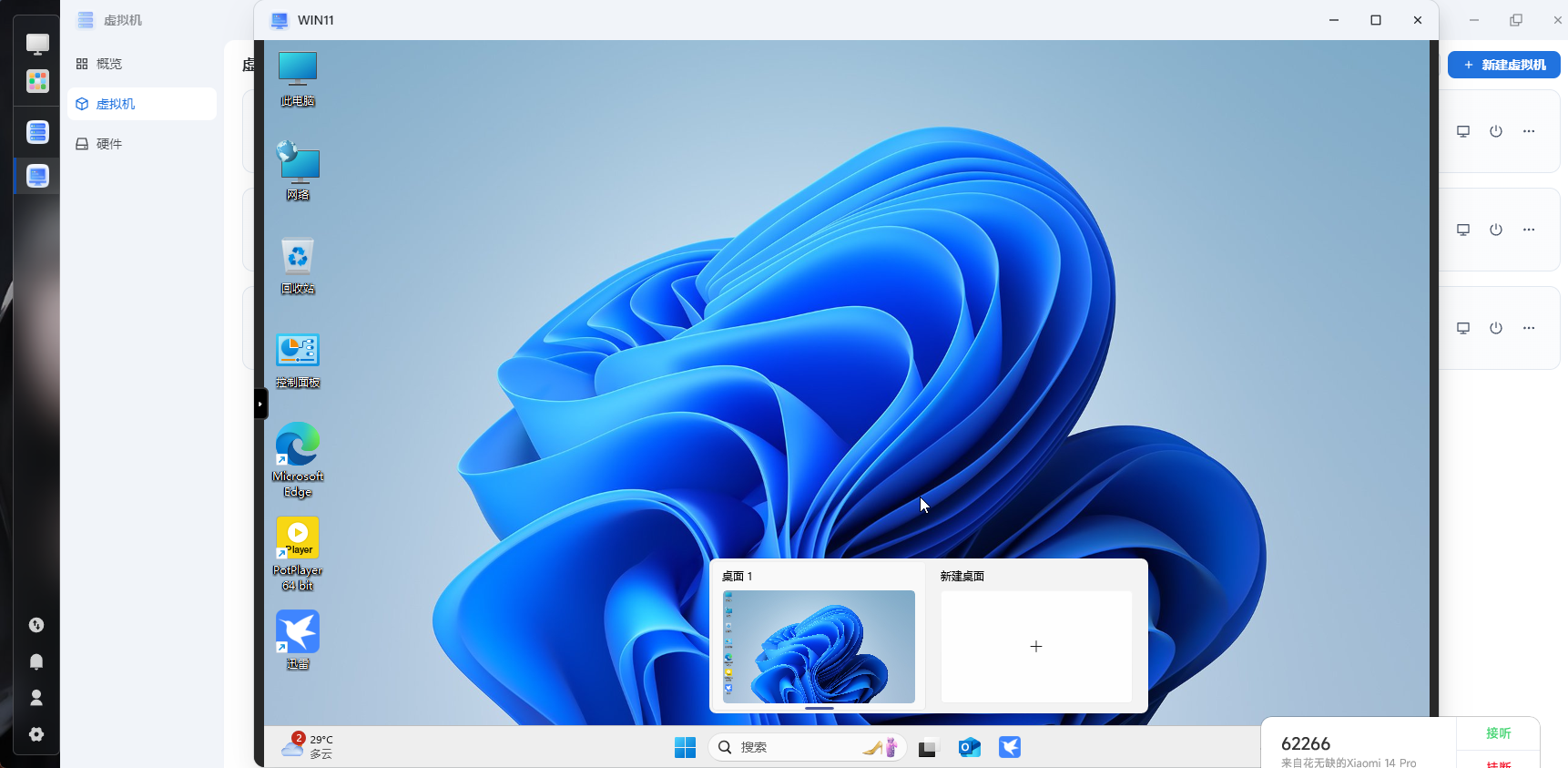Open more options for the first virtual machine
The width and height of the screenshot is (1568, 768).
1529,131
